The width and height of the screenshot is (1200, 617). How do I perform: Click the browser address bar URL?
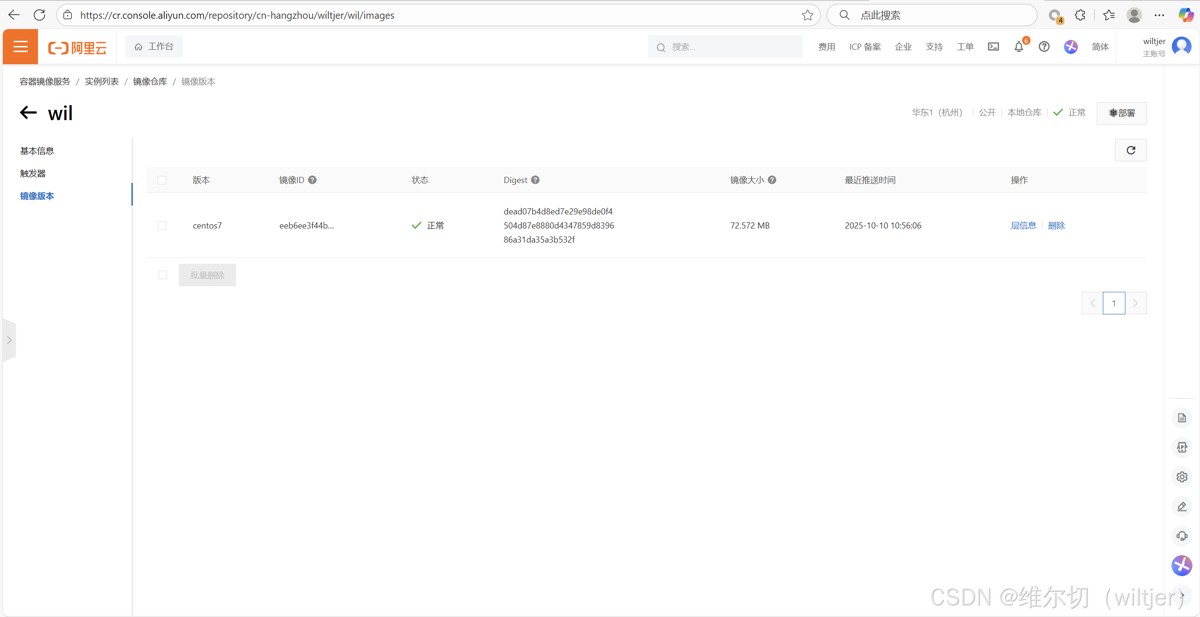click(x=237, y=15)
